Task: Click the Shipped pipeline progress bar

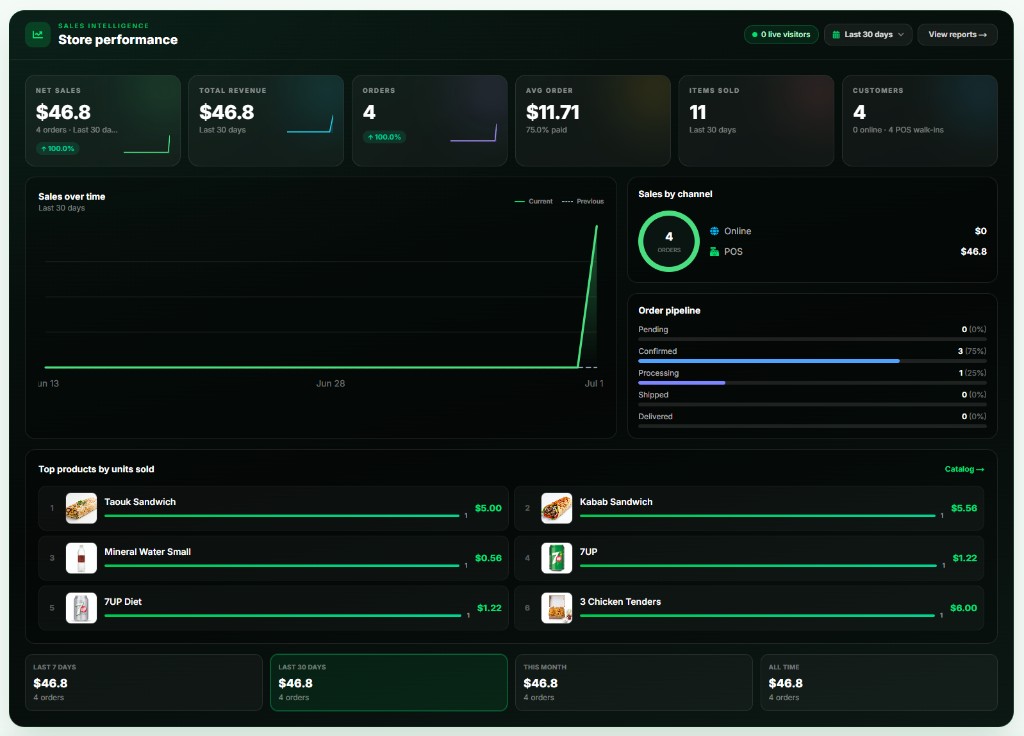Action: coord(812,405)
